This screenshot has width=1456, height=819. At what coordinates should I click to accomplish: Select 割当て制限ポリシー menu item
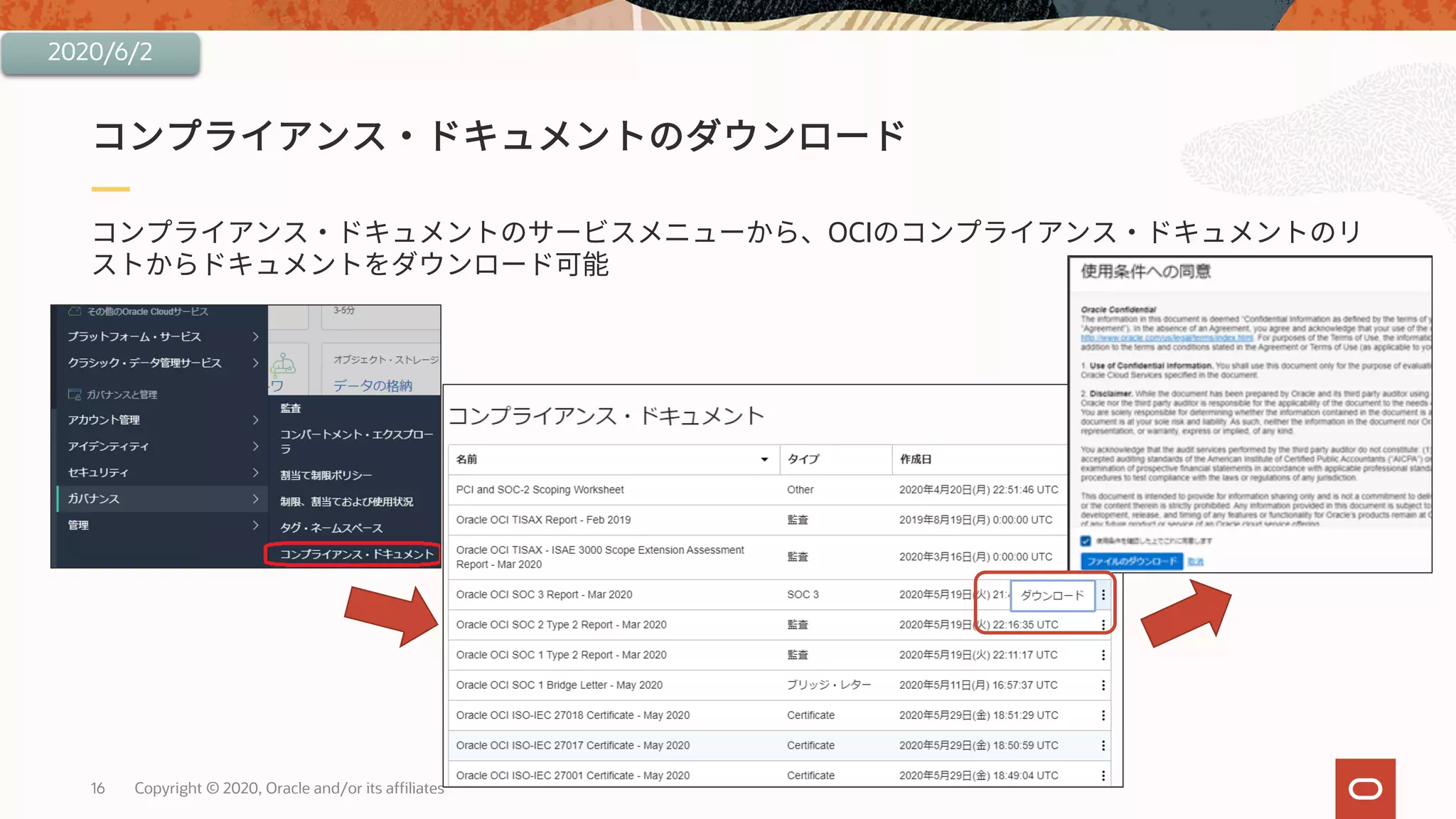coord(326,475)
